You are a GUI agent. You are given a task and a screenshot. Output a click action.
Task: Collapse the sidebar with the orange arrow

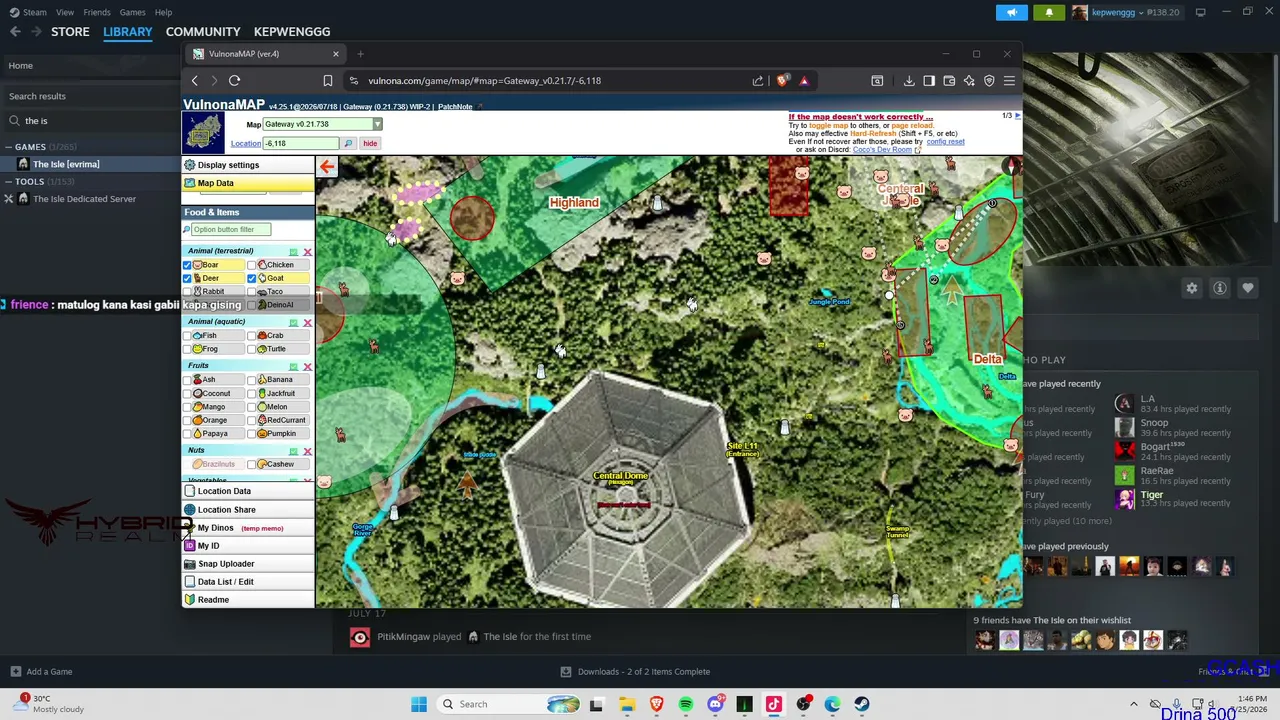(327, 166)
